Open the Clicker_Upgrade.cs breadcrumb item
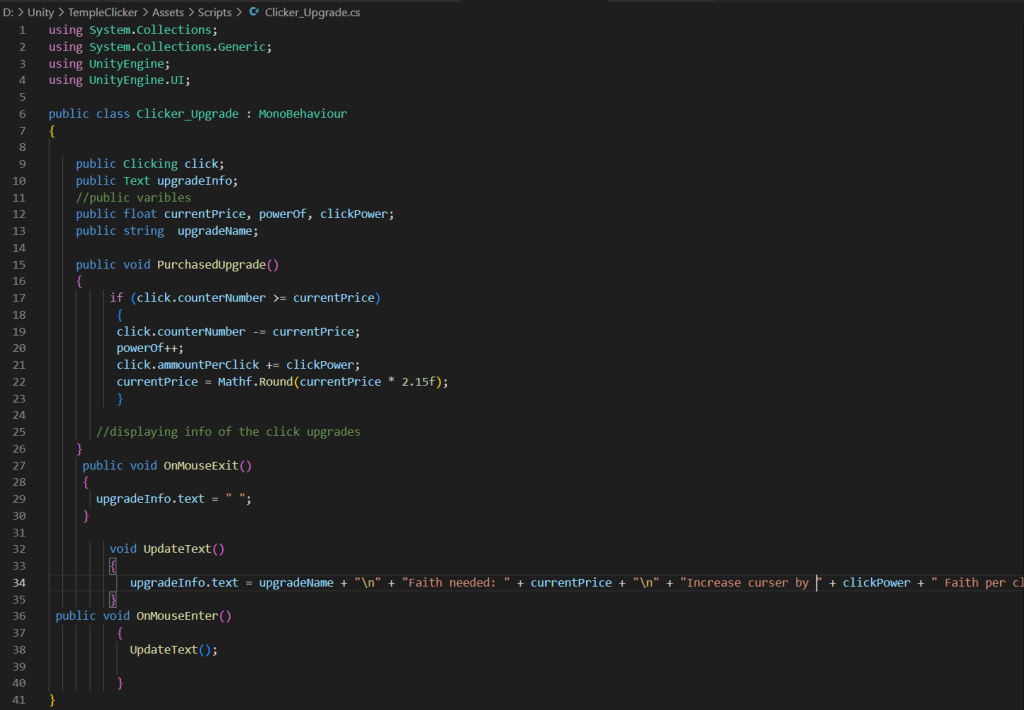1024x710 pixels. [312, 12]
